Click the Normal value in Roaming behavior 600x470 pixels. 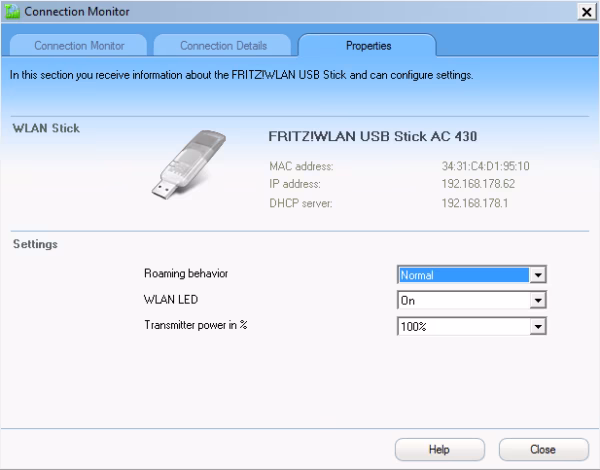pyautogui.click(x=464, y=275)
